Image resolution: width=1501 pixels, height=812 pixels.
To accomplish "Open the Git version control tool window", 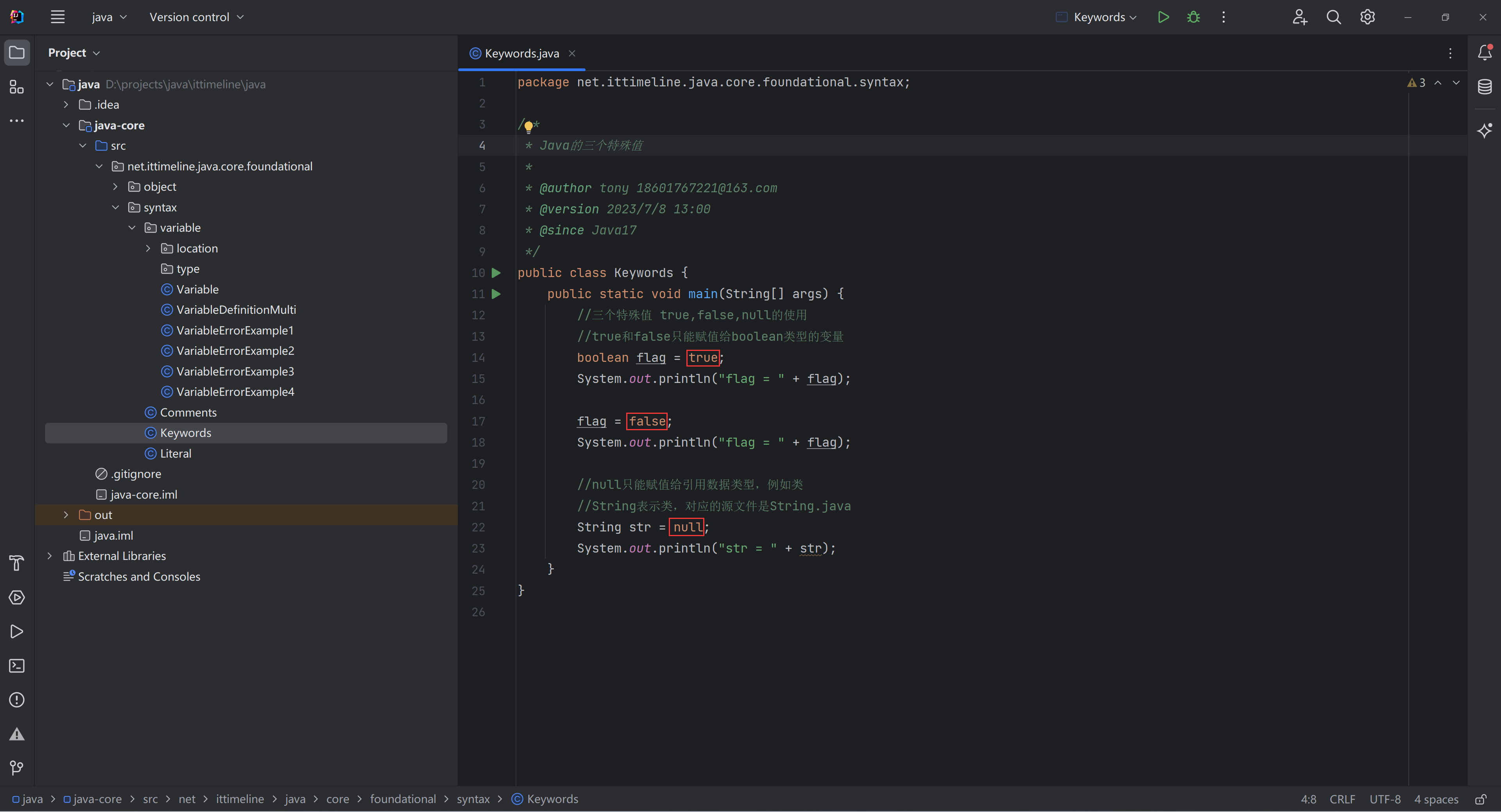I will (17, 768).
